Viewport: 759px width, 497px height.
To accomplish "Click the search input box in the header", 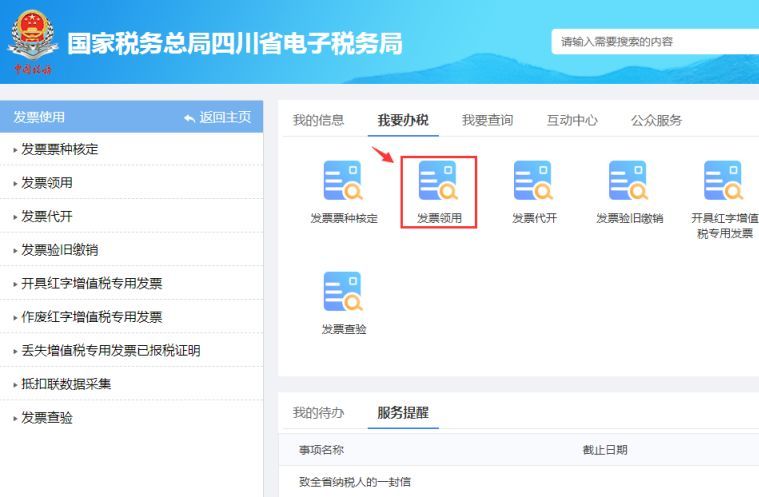I will click(x=655, y=42).
